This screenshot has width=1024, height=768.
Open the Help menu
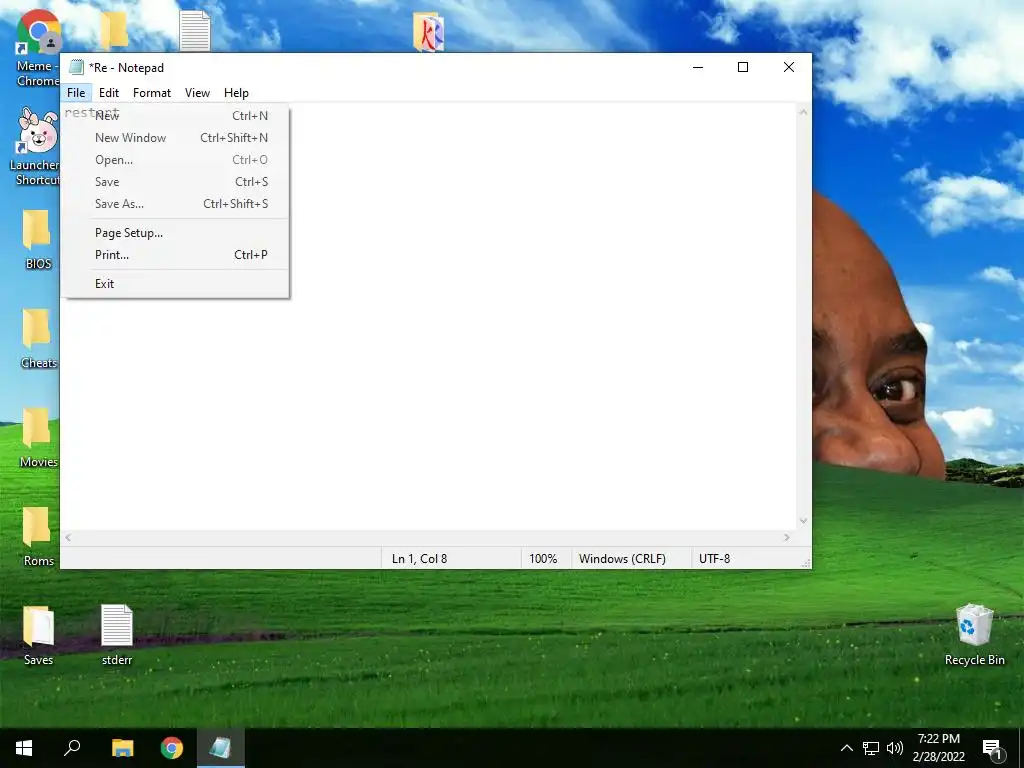(x=236, y=93)
